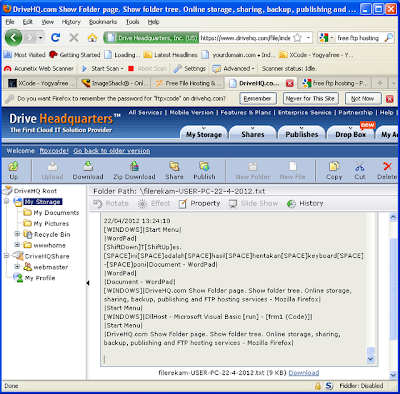Screen dimensions: 400x394
Task: Click the page scrollbar up arrow
Action: tap(393, 217)
